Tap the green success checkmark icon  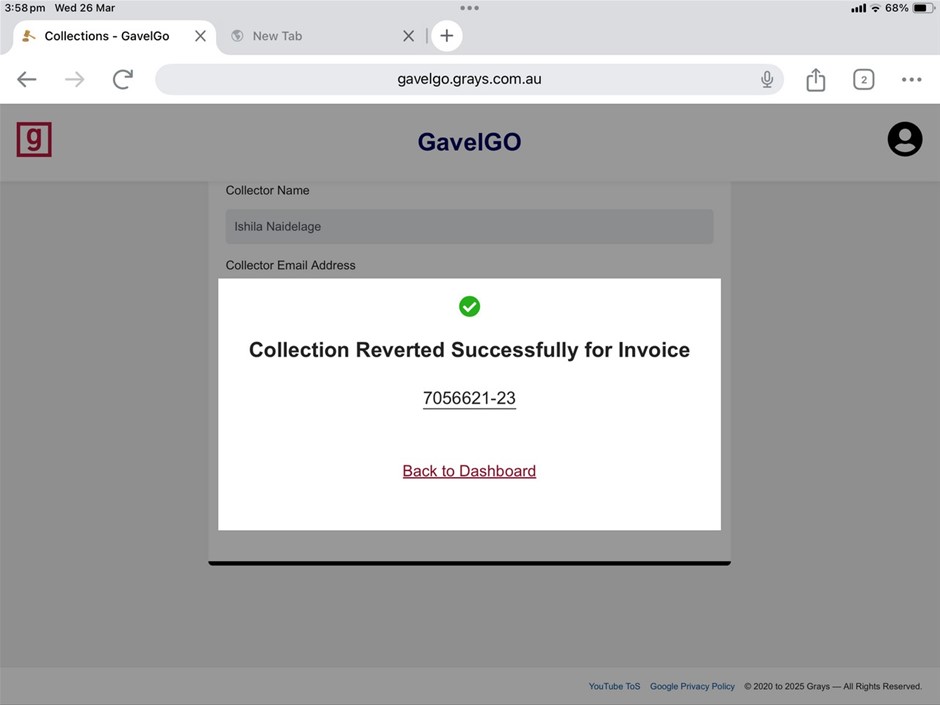click(x=469, y=306)
